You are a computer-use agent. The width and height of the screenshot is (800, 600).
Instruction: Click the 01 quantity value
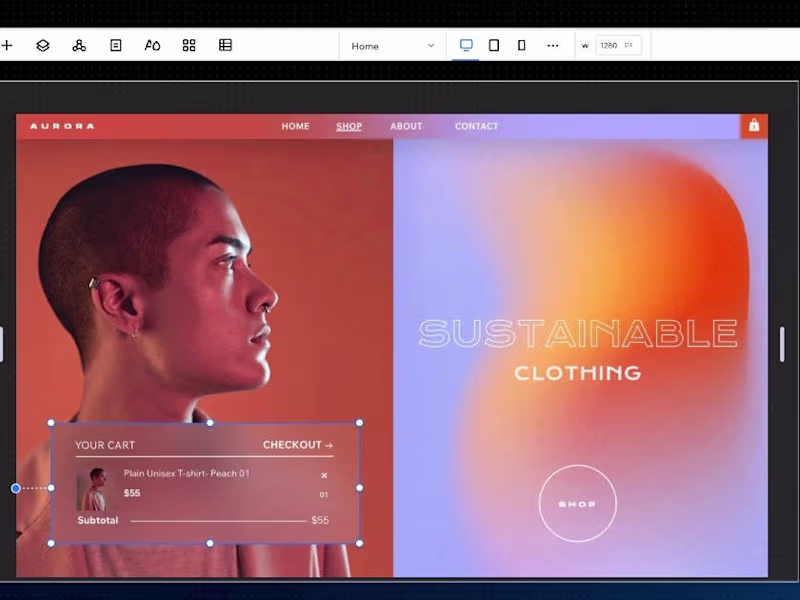tap(323, 495)
